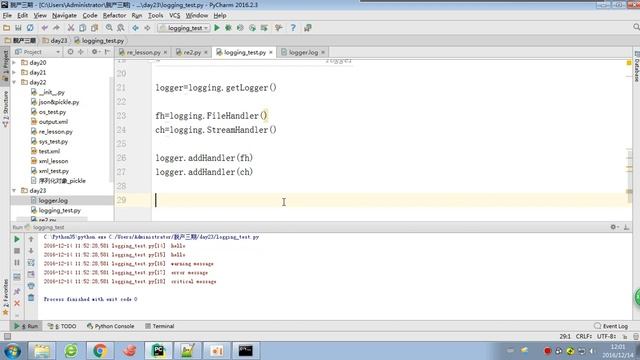Click the day23 breadcrumb in navigation bar

[55, 40]
